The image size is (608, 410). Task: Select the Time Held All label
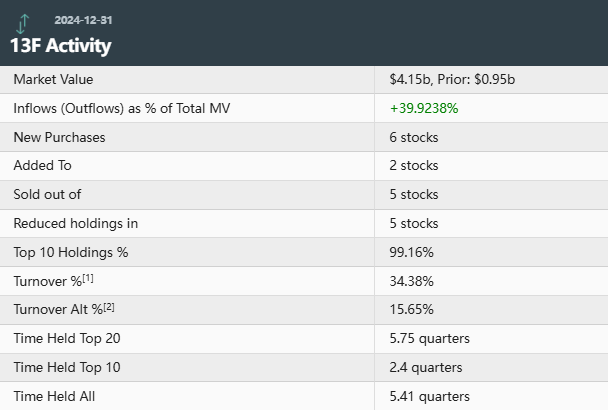click(x=55, y=397)
